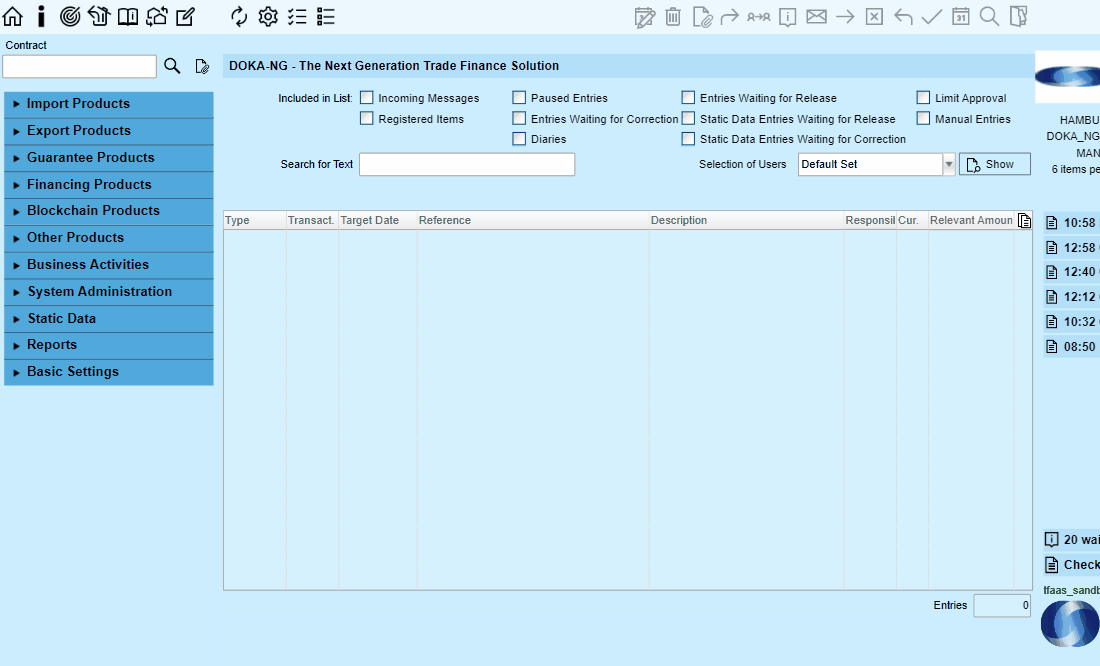The height and width of the screenshot is (666, 1100).
Task: Click the info speech bubble icon
Action: pos(788,16)
